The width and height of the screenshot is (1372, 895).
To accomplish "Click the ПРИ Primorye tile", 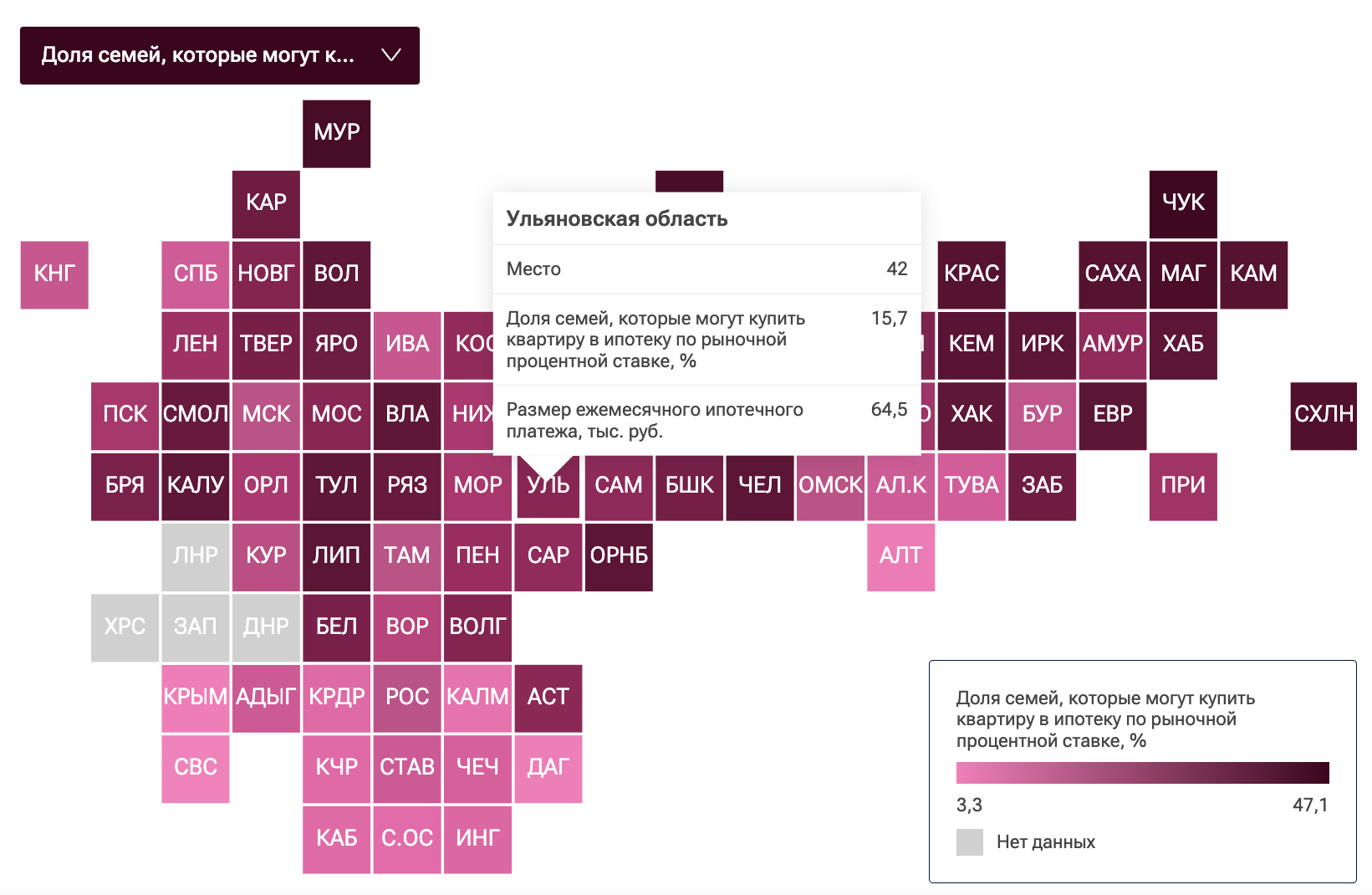I will (x=1183, y=486).
